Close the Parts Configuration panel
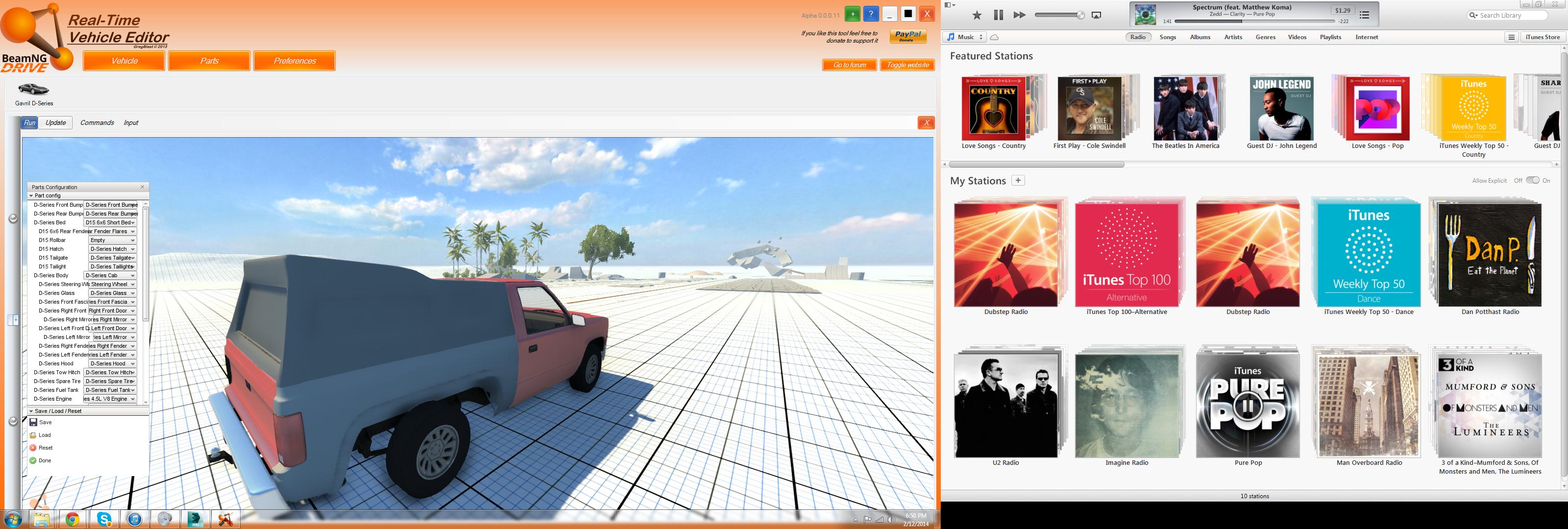This screenshot has width=1568, height=529. pos(143,187)
